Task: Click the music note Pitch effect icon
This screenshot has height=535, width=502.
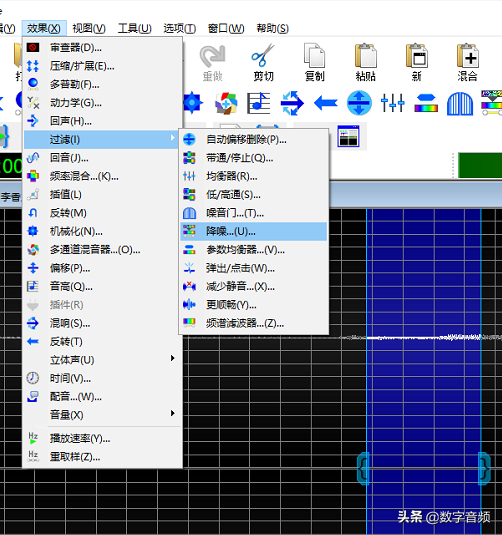Action: click(x=259, y=103)
